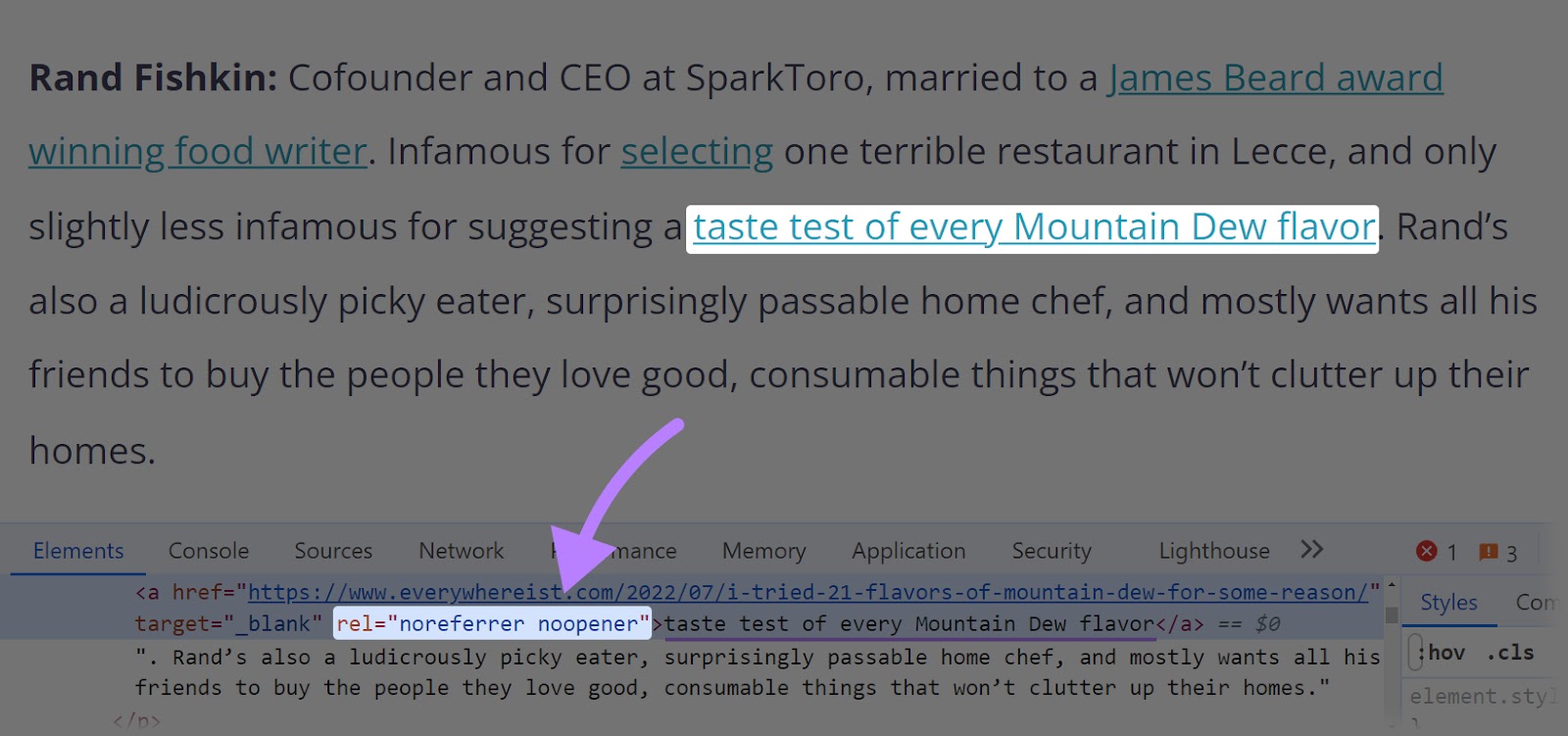
Task: Follow the James Beard award link
Action: 1275,77
